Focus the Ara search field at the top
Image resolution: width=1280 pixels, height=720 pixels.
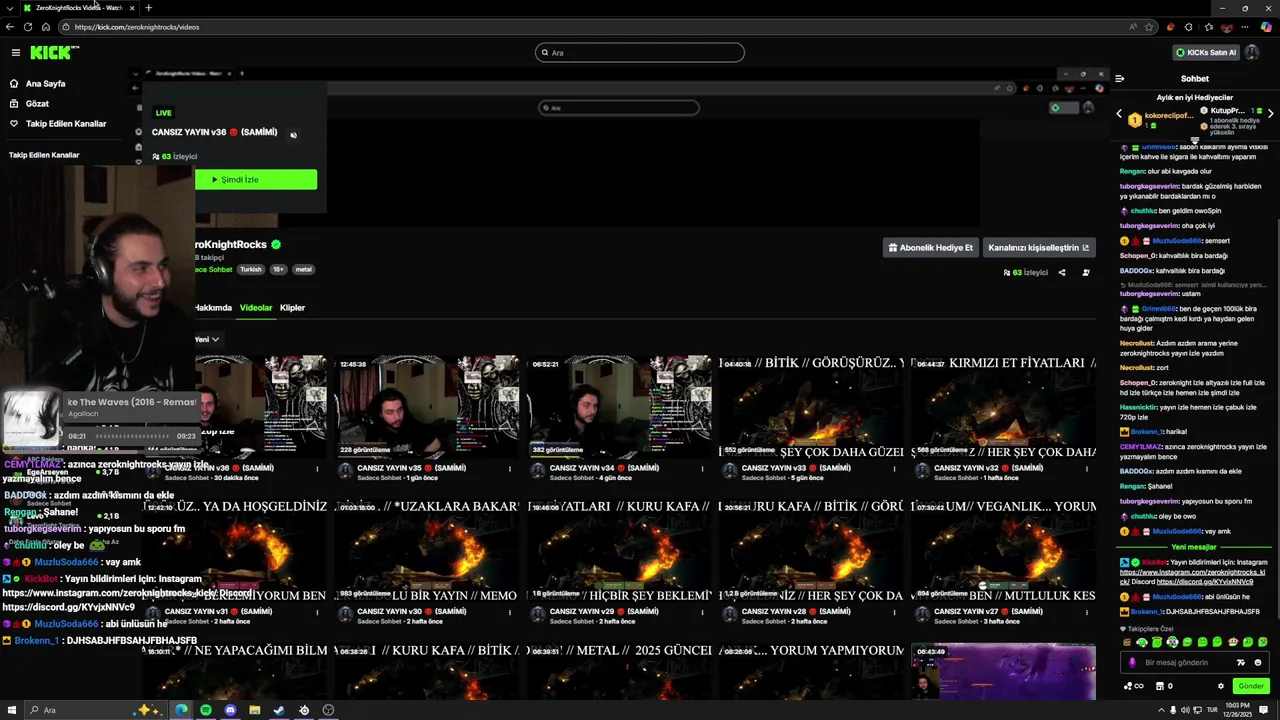(x=640, y=52)
